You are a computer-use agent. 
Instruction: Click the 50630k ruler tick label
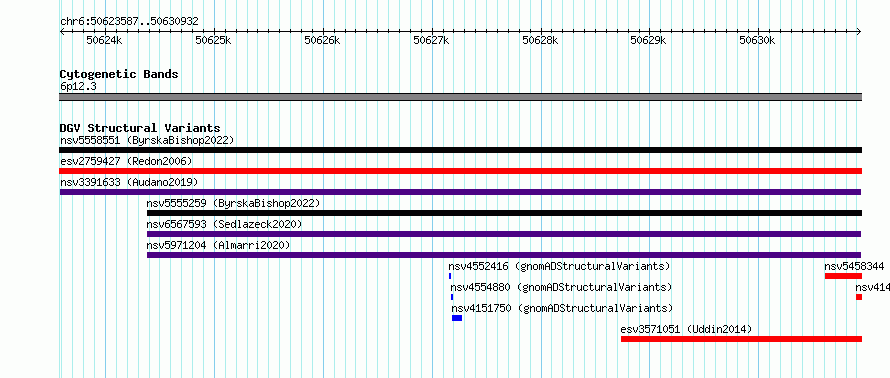coord(757,41)
